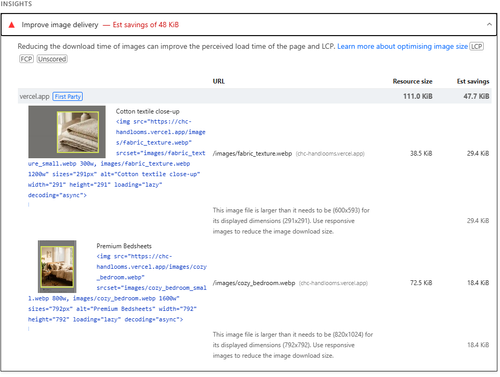Click the red warning triangle icon
The height and width of the screenshot is (377, 500).
[x=12, y=25]
